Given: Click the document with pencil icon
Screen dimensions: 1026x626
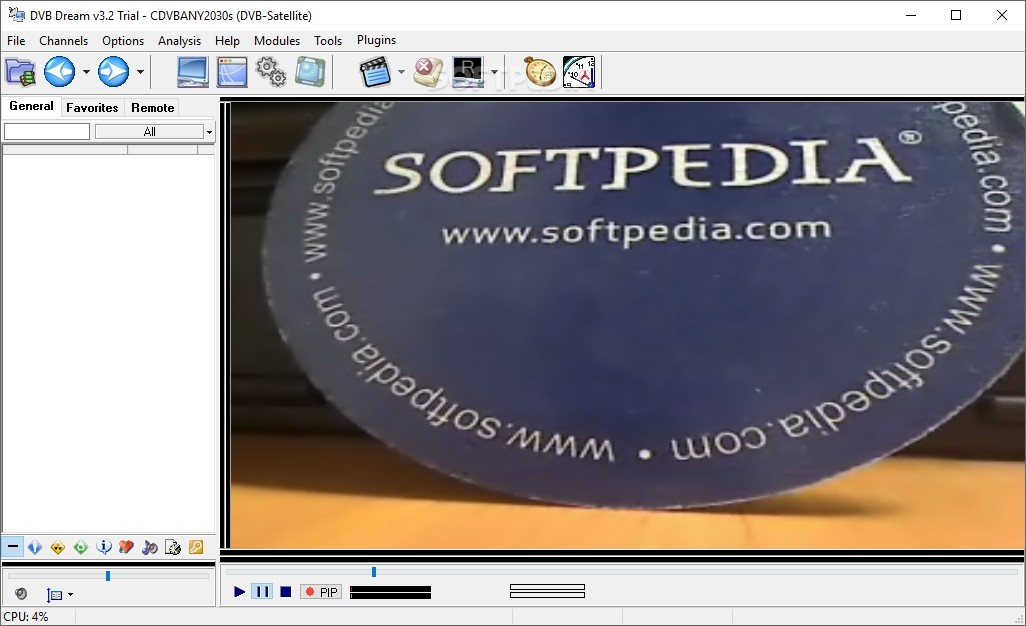Looking at the screenshot, I should [x=173, y=547].
